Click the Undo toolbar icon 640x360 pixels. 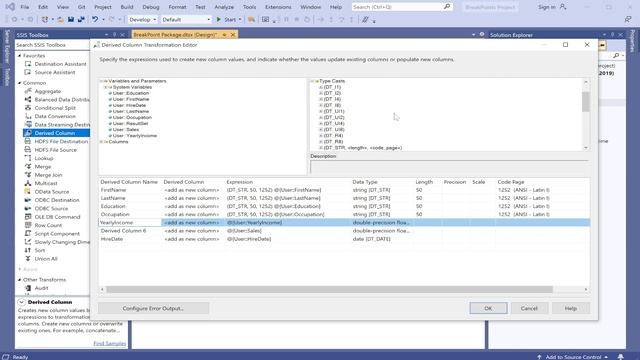point(95,19)
